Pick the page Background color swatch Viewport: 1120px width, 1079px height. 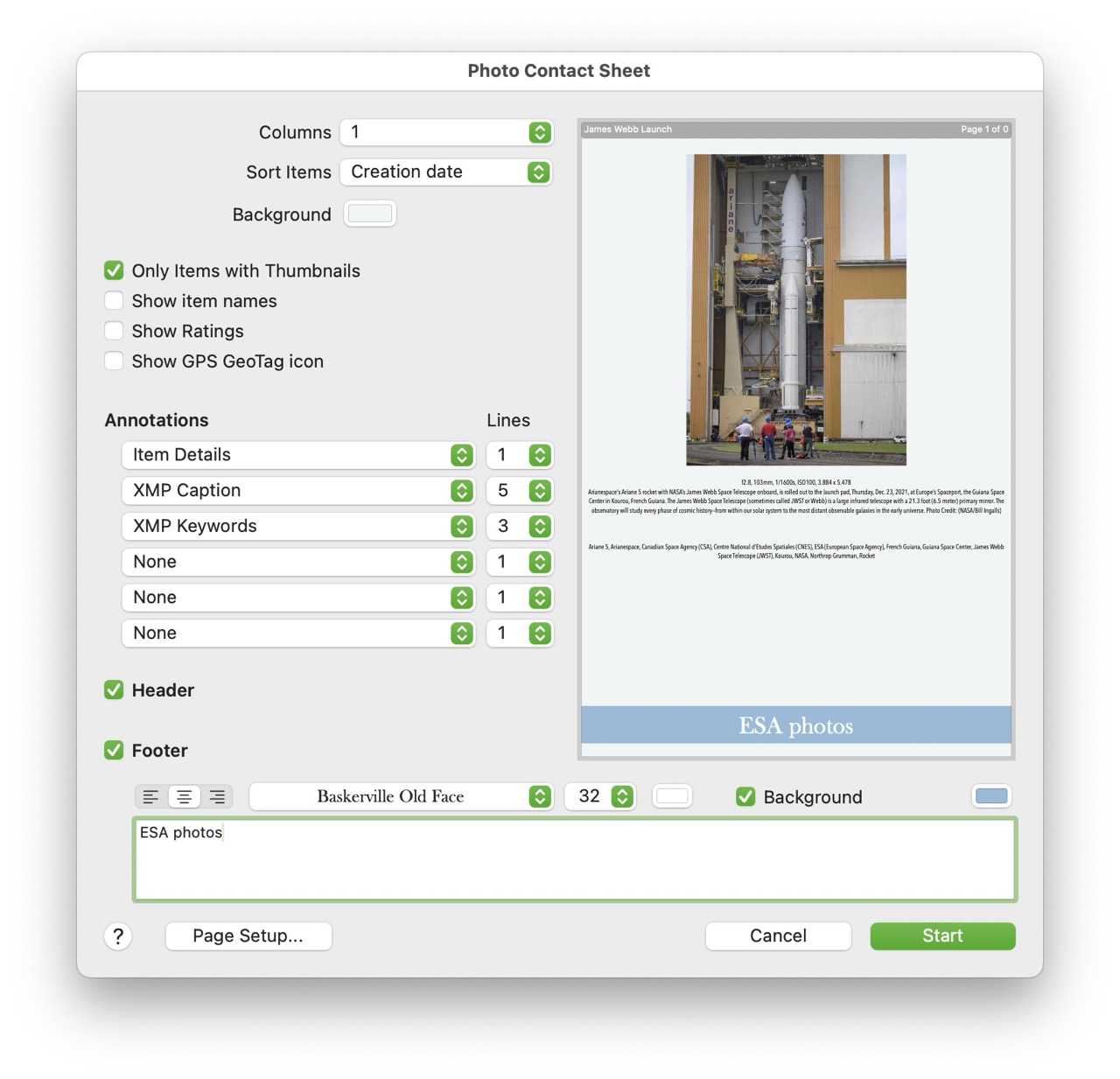[x=370, y=214]
